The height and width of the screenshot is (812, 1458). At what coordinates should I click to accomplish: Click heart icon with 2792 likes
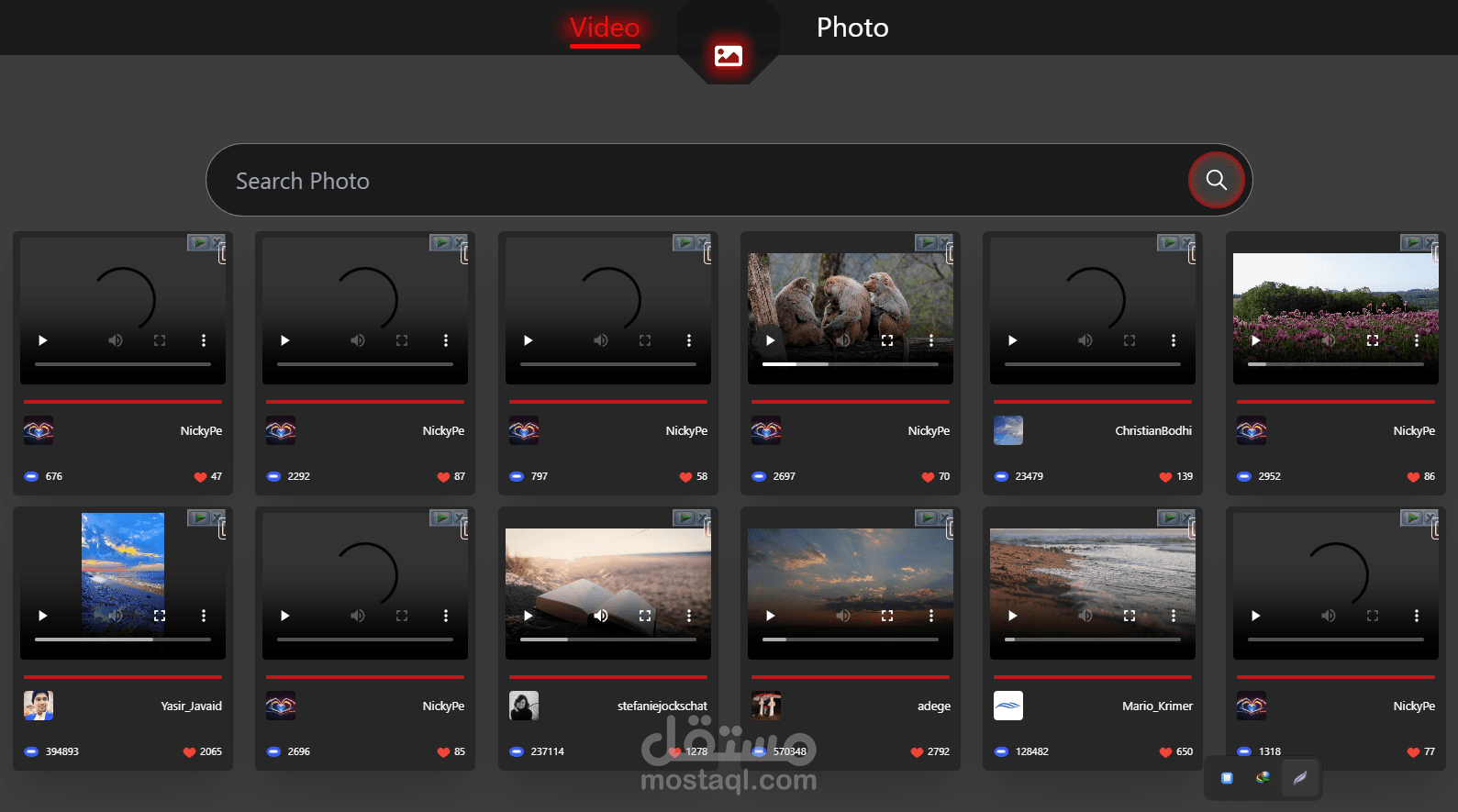pyautogui.click(x=917, y=752)
